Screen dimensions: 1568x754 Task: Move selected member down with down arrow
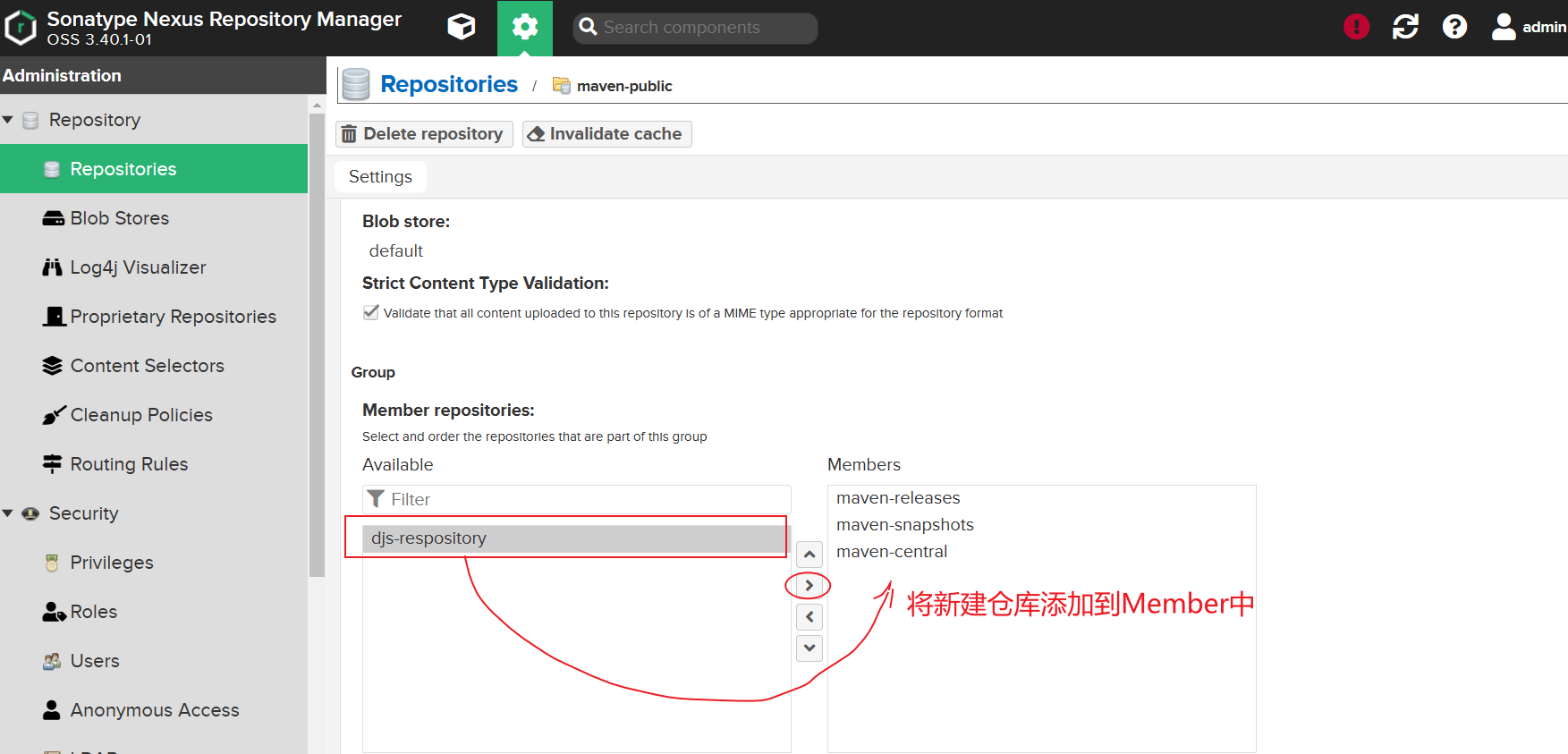tap(809, 648)
